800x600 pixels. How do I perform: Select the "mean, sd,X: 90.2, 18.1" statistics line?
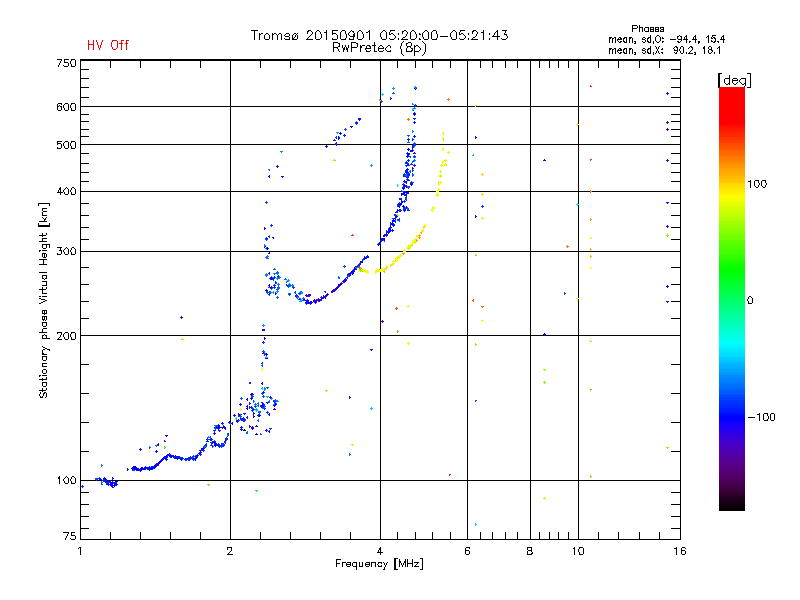(x=664, y=50)
